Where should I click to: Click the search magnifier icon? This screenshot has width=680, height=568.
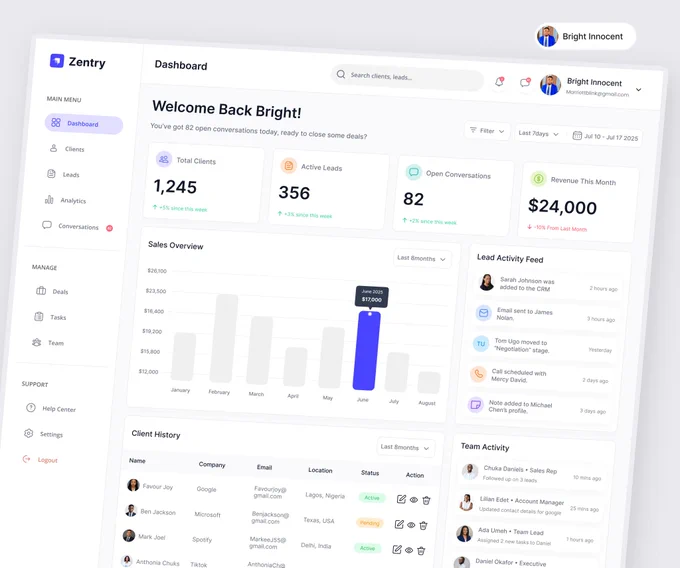pyautogui.click(x=341, y=74)
